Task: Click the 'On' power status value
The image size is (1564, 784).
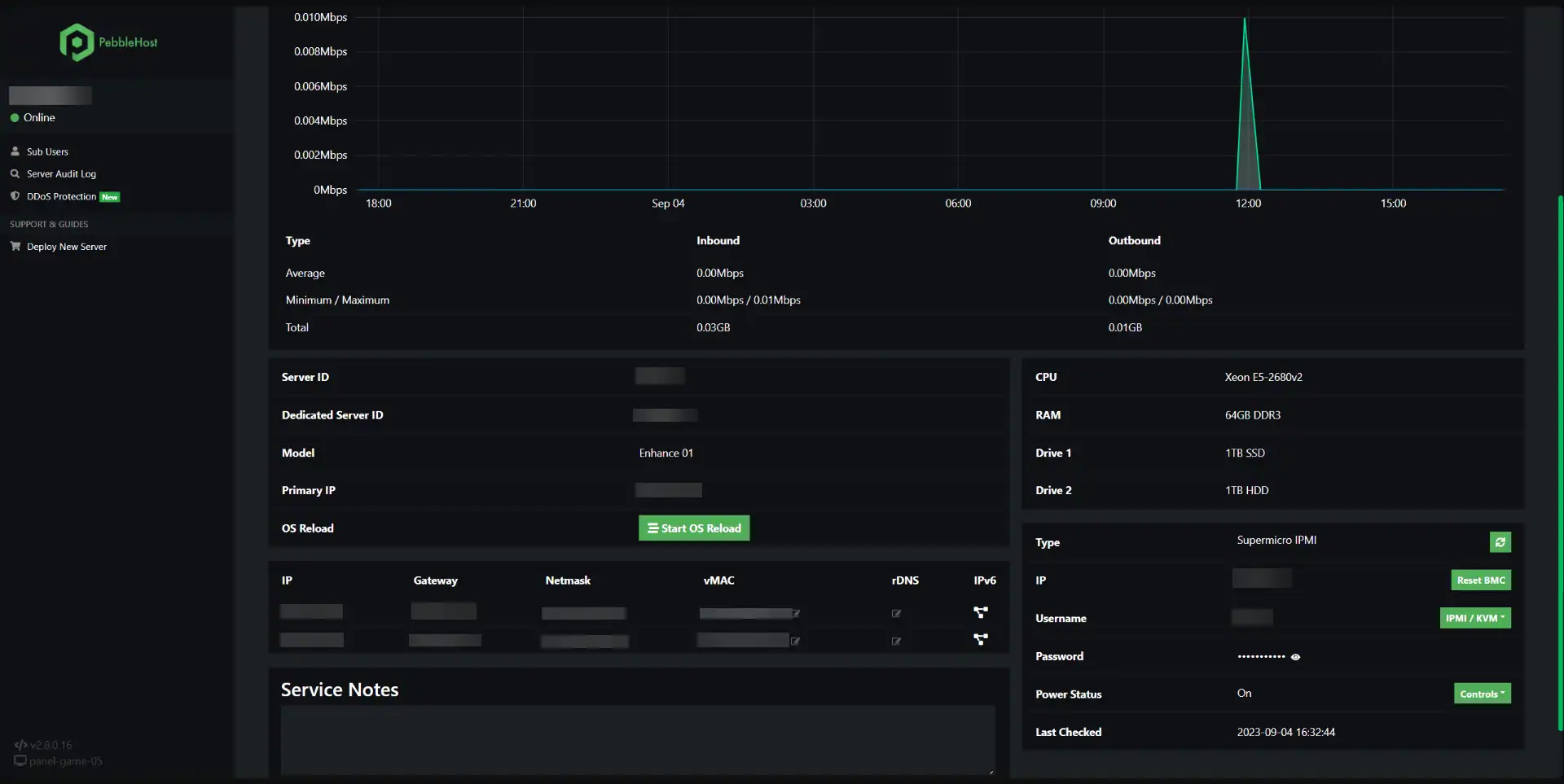Action: point(1244,694)
